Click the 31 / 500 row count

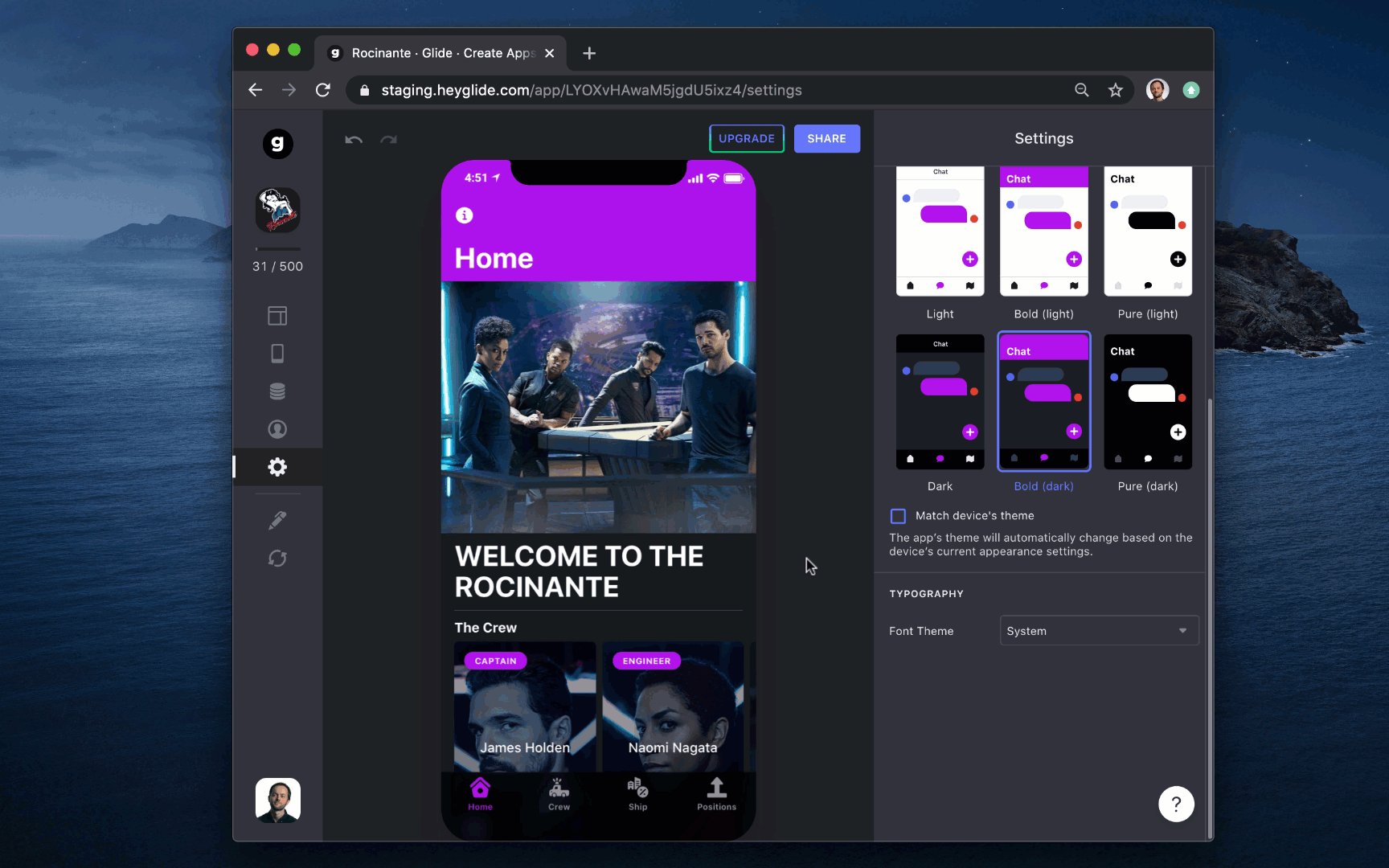click(x=277, y=266)
